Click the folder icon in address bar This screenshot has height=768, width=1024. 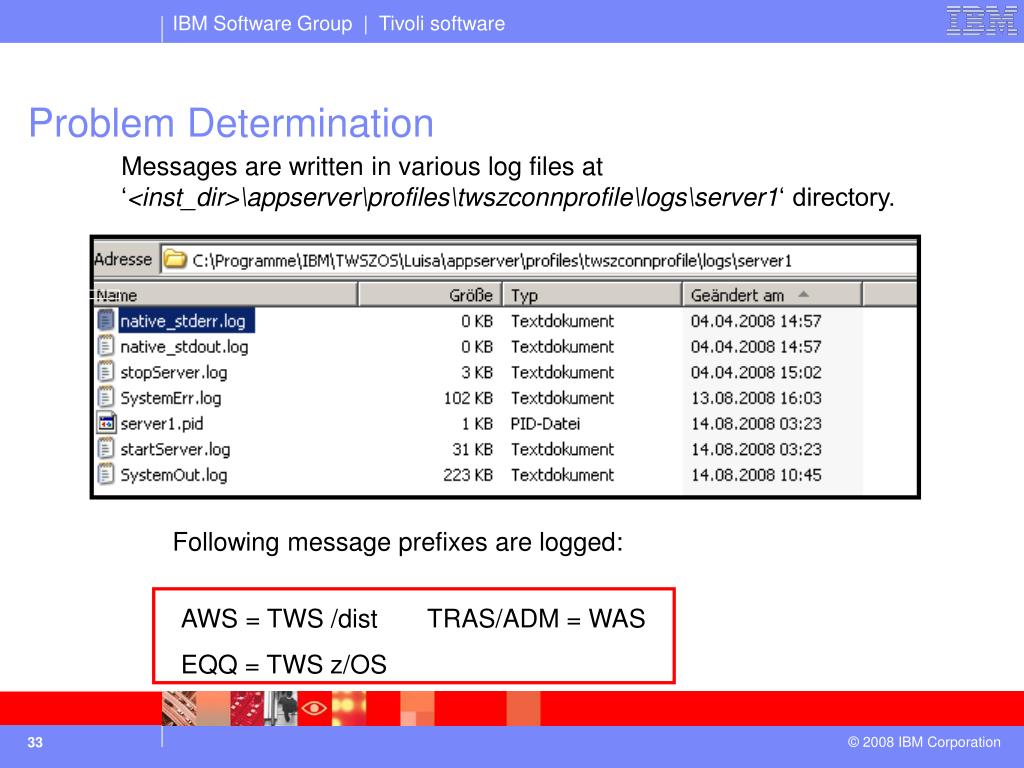point(174,259)
